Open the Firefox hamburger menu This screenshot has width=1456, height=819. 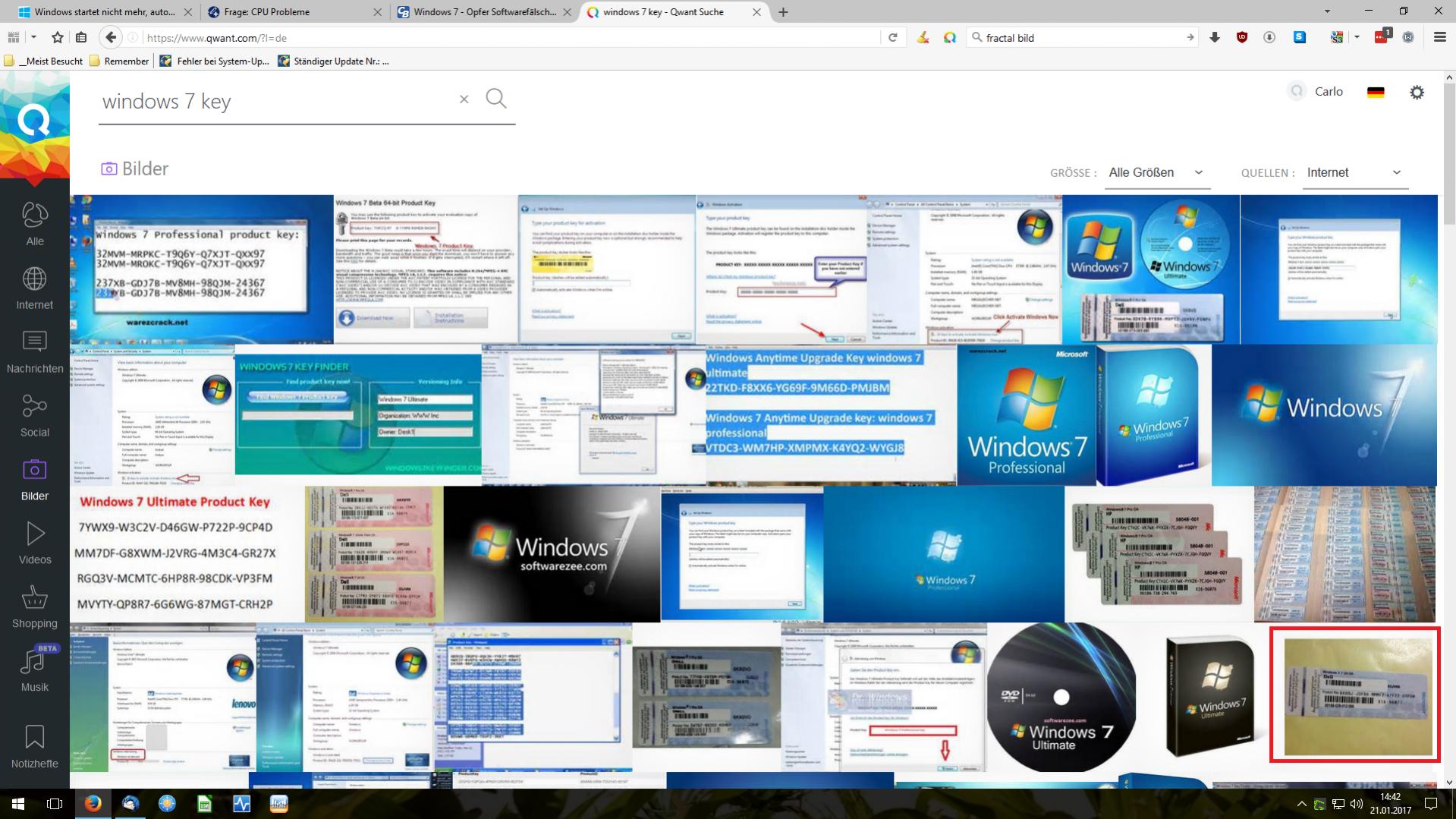point(1439,37)
